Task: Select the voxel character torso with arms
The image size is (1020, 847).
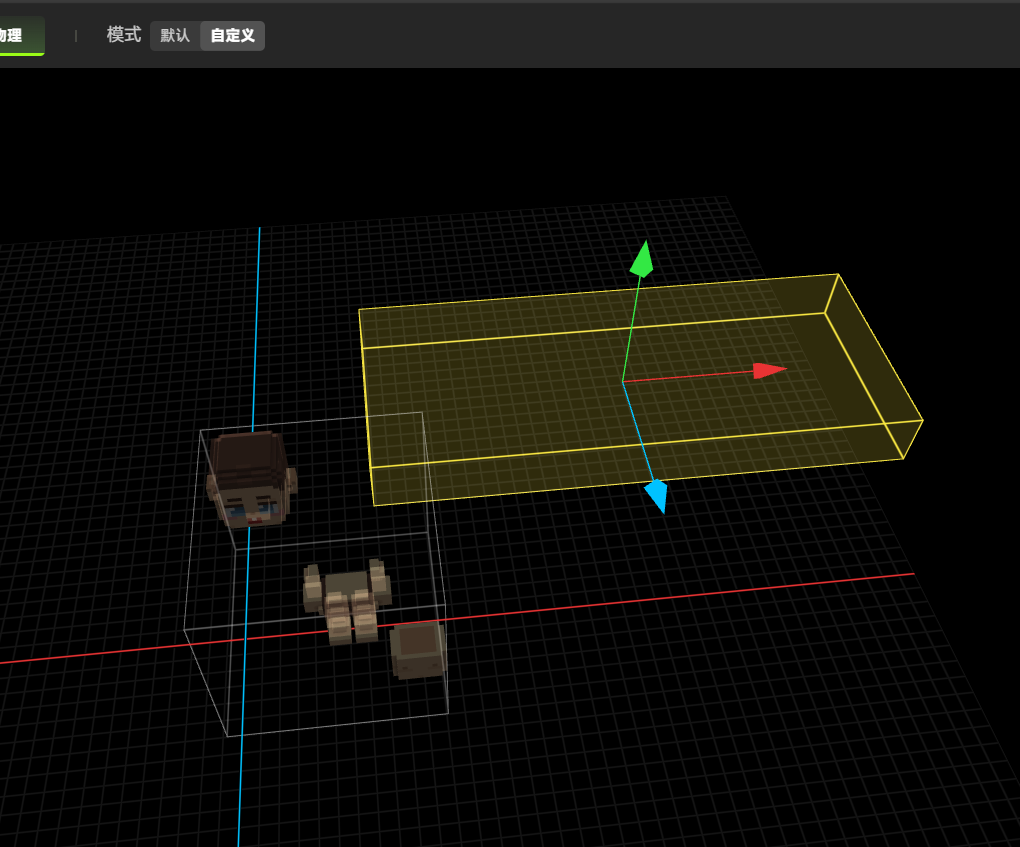Action: tap(347, 598)
